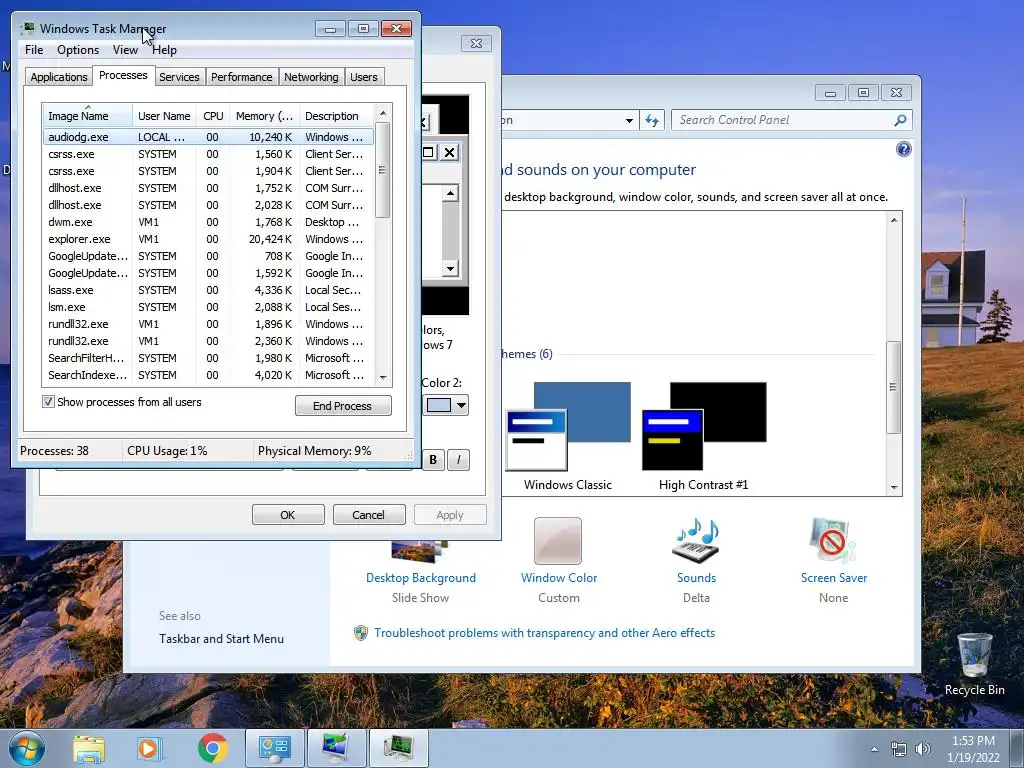
Task: Select the Windows Classic theme
Action: tap(568, 436)
